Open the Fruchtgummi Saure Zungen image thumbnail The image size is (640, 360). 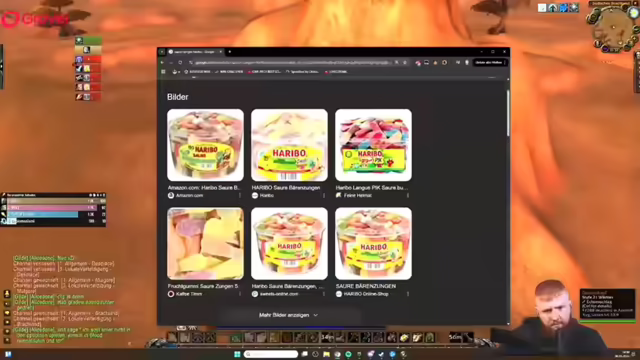[205, 244]
